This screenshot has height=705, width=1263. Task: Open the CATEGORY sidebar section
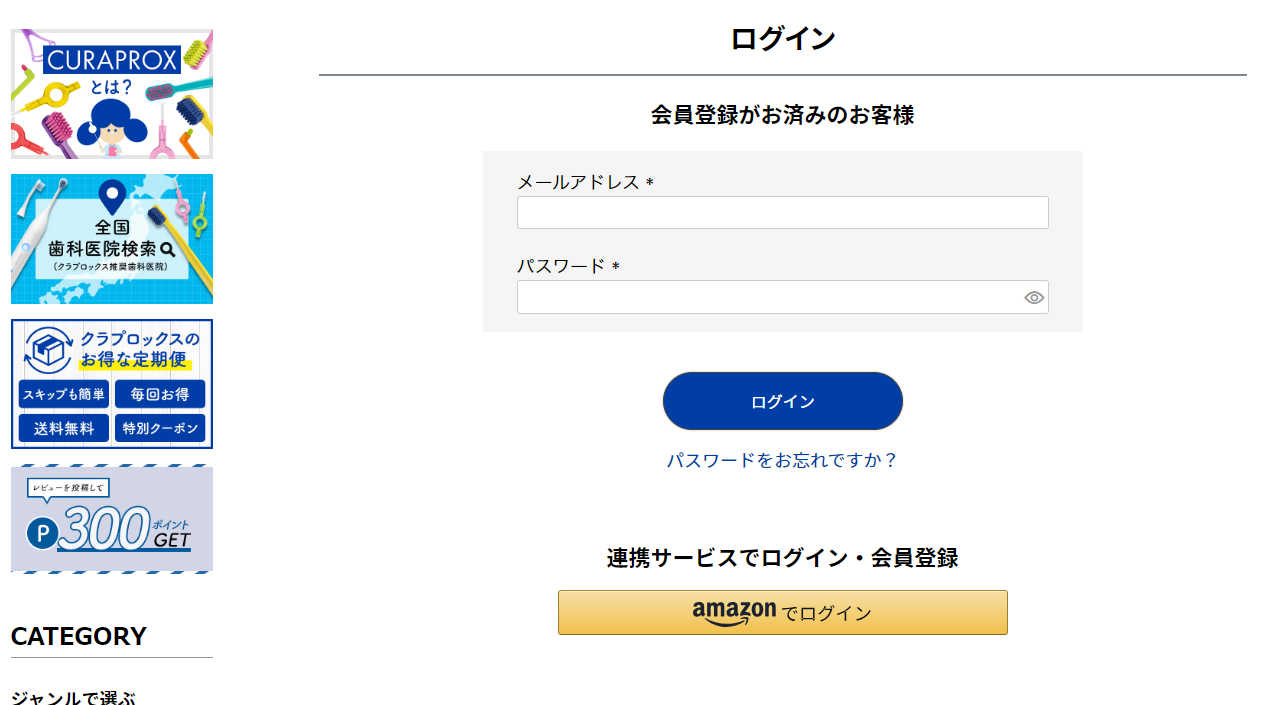[77, 636]
